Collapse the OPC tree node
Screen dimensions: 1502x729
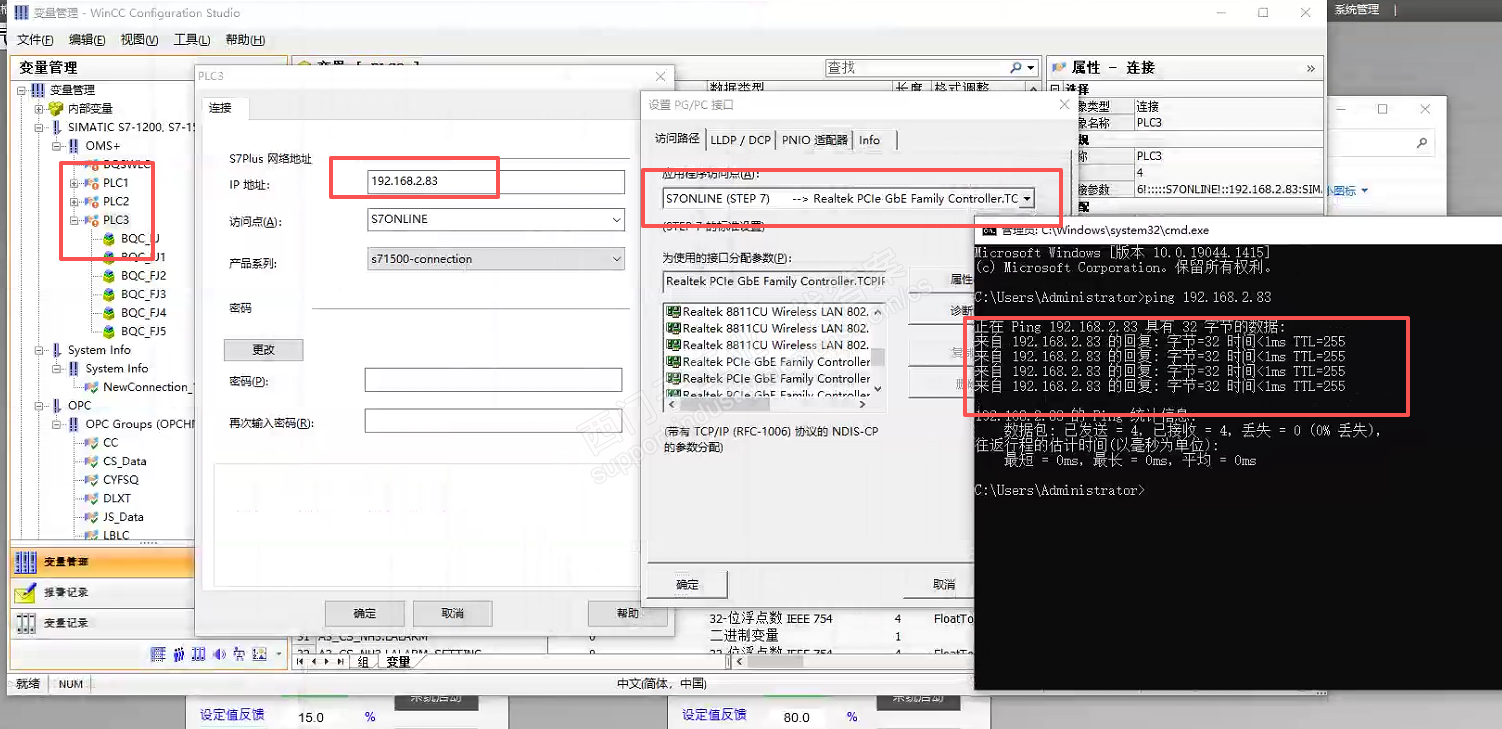coord(40,406)
